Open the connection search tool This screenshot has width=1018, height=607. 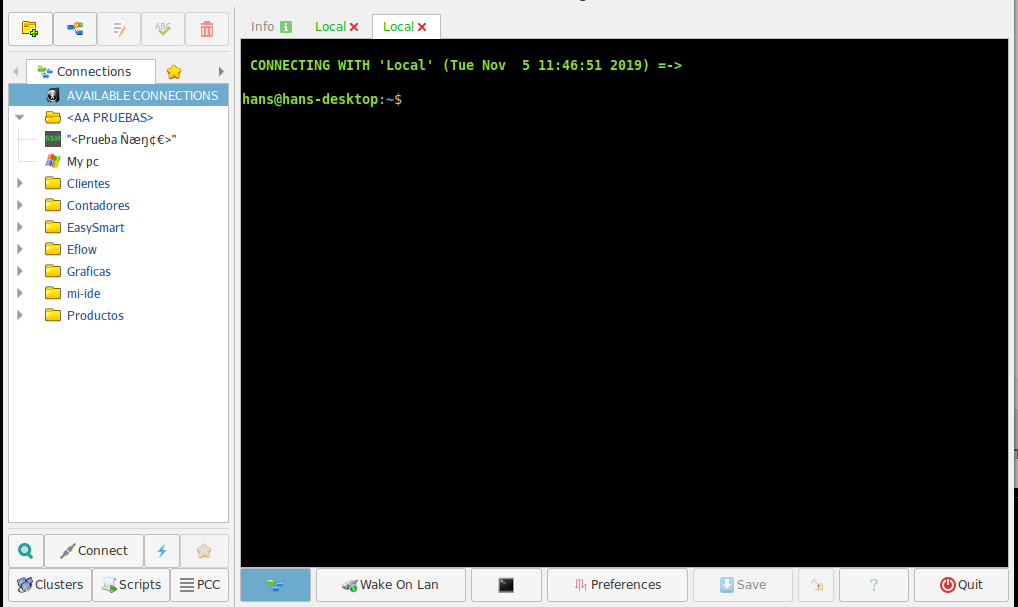point(25,550)
